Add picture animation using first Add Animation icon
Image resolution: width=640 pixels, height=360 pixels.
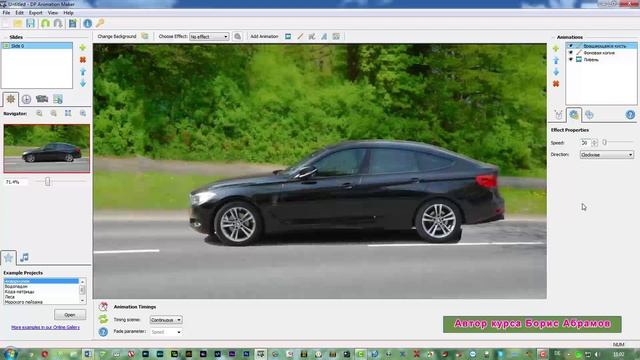[288, 36]
